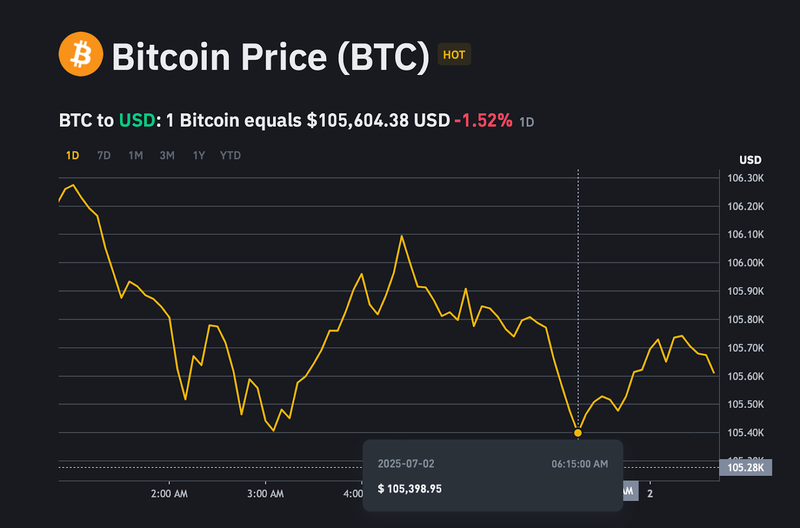
Task: Click the orange Bitcoin logo icon
Action: pyautogui.click(x=81, y=54)
